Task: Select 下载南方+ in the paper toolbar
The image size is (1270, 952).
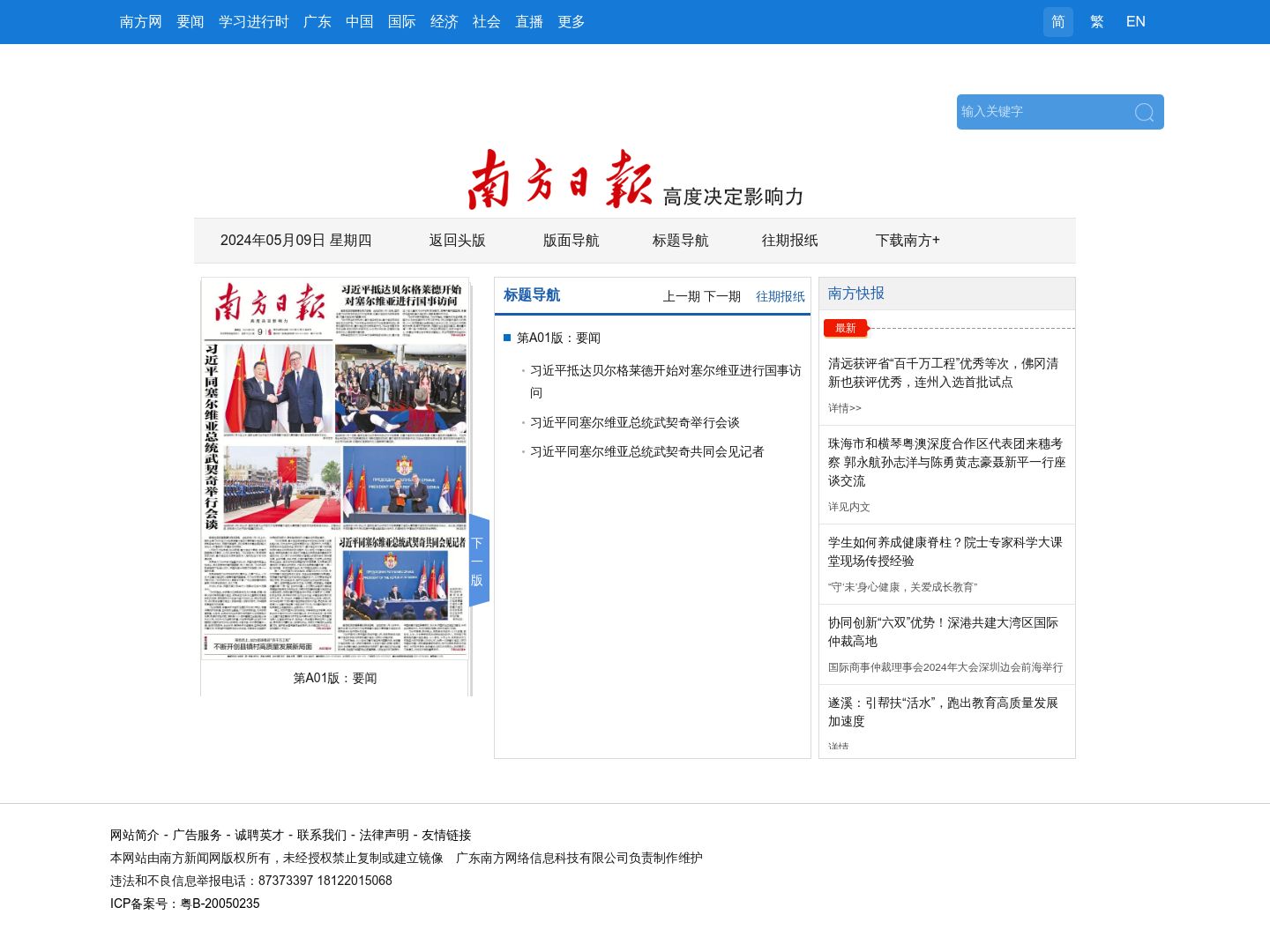Action: 908,241
